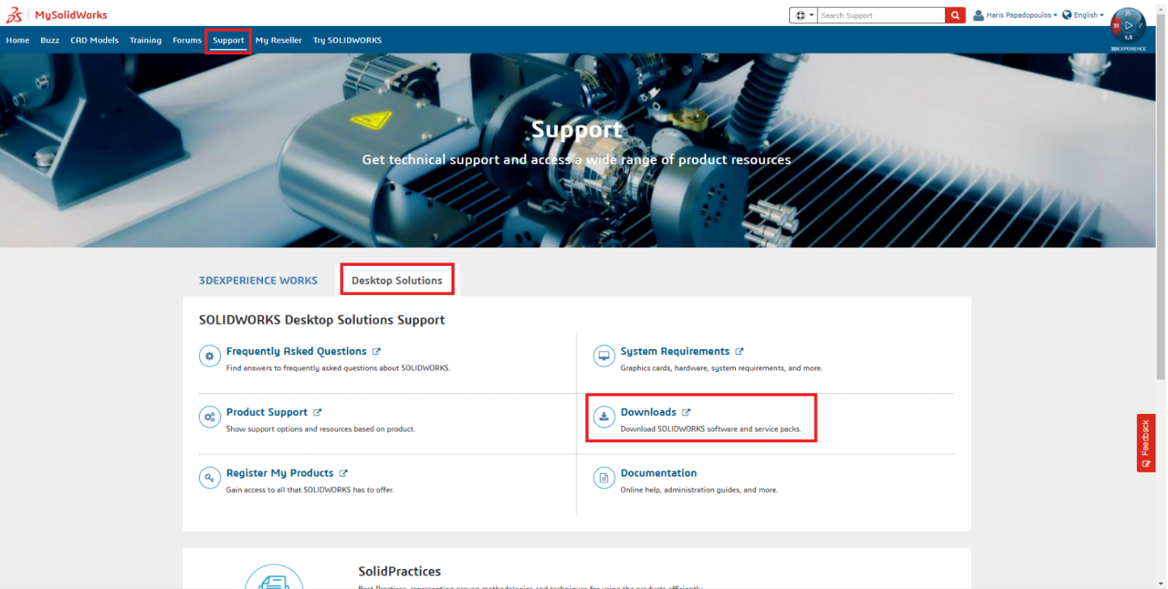
Task: Open the 3DEXPERIENCE compass icon
Action: point(1128,27)
